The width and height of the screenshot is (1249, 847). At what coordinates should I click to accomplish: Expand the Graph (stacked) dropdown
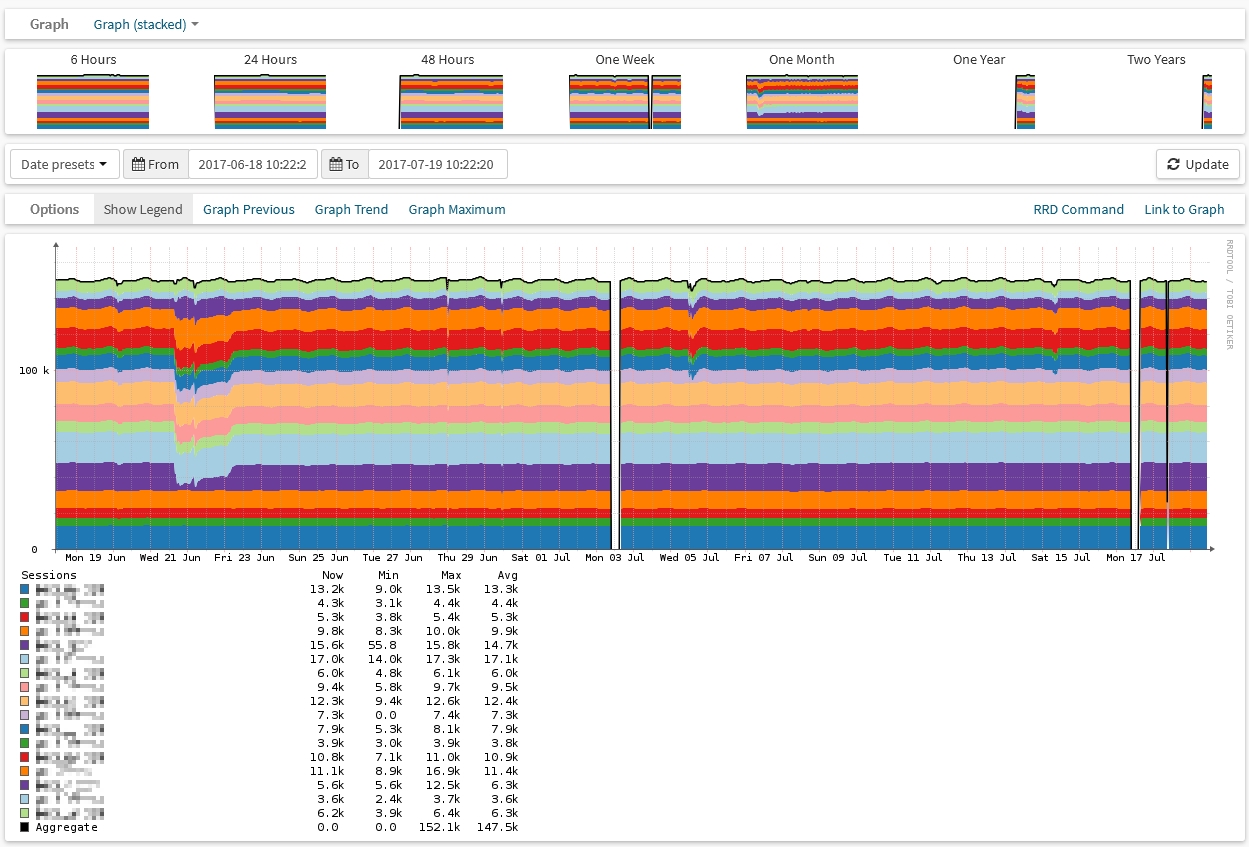point(146,24)
